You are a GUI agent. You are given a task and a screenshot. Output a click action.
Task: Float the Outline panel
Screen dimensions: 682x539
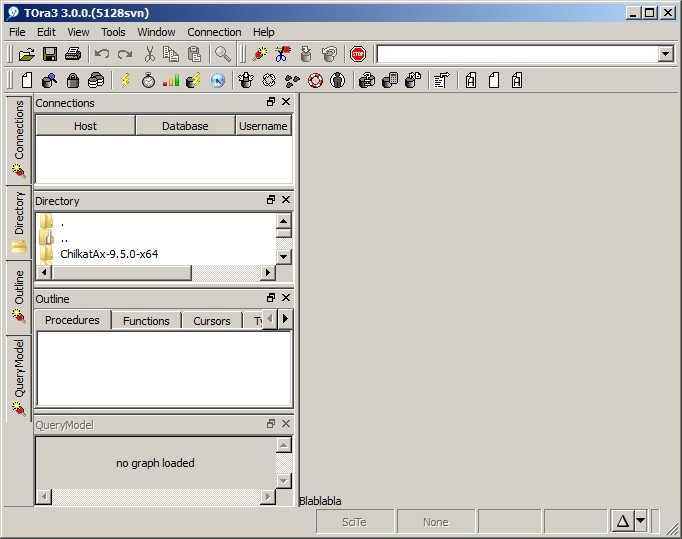click(x=271, y=298)
